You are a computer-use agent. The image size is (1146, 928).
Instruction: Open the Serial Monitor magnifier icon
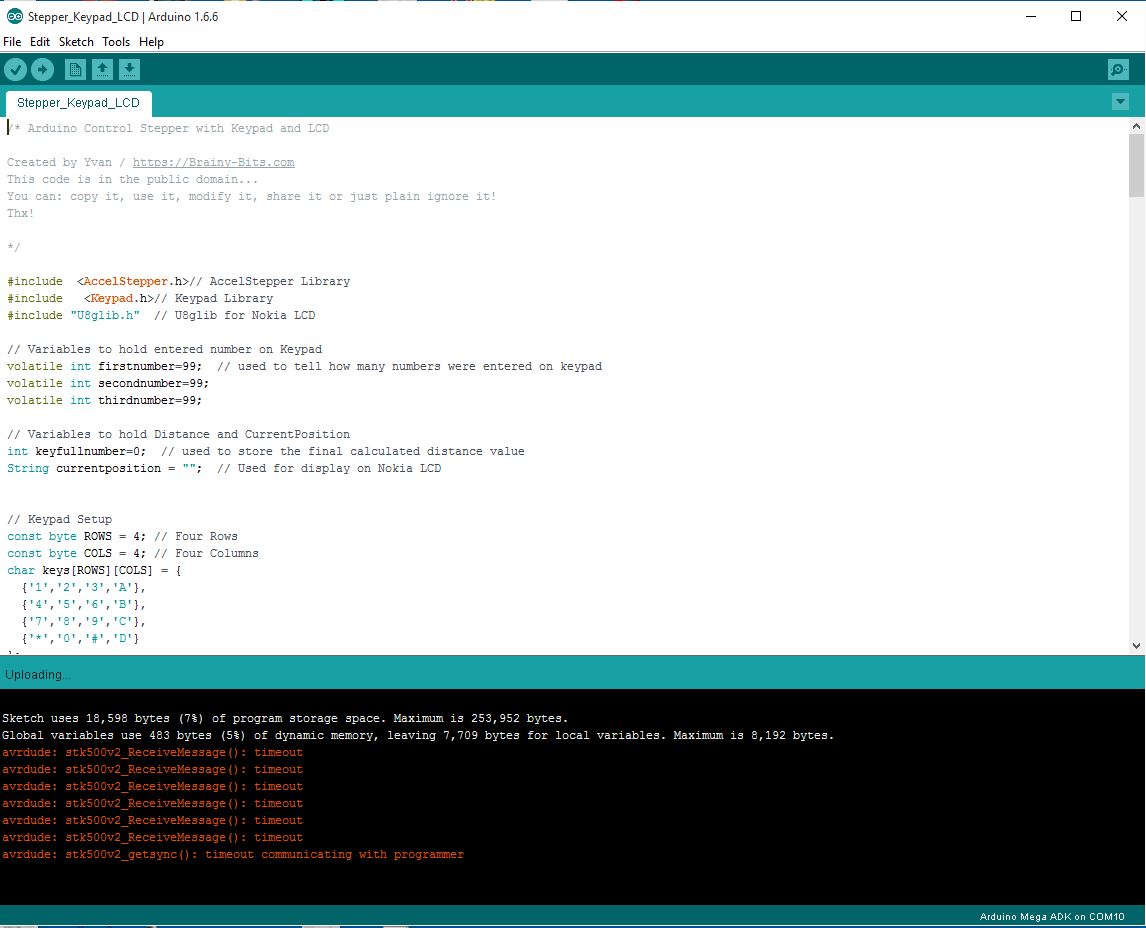click(x=1117, y=69)
